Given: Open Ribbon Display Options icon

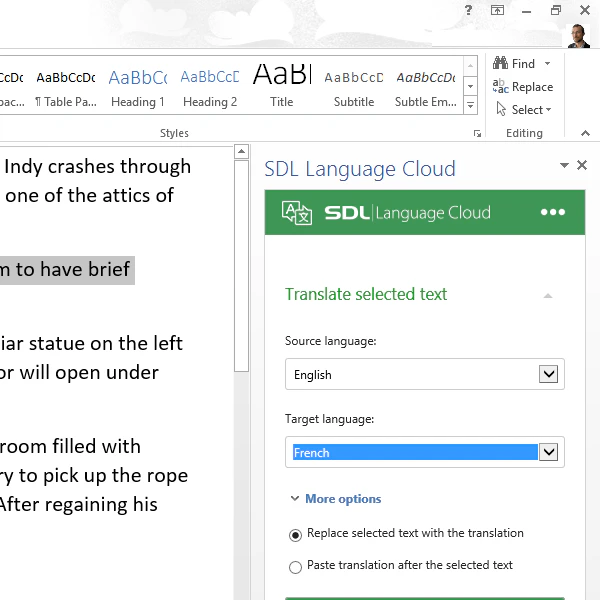Looking at the screenshot, I should click(x=497, y=10).
